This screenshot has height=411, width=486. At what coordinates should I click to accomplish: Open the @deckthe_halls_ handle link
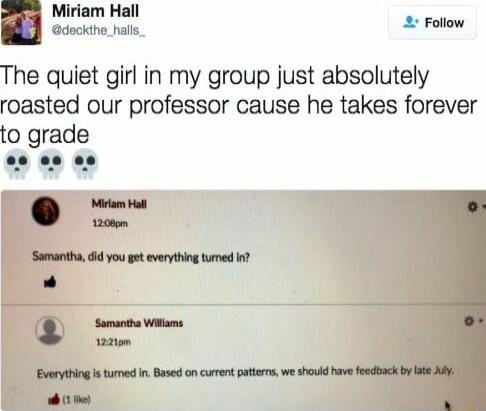pos(98,30)
